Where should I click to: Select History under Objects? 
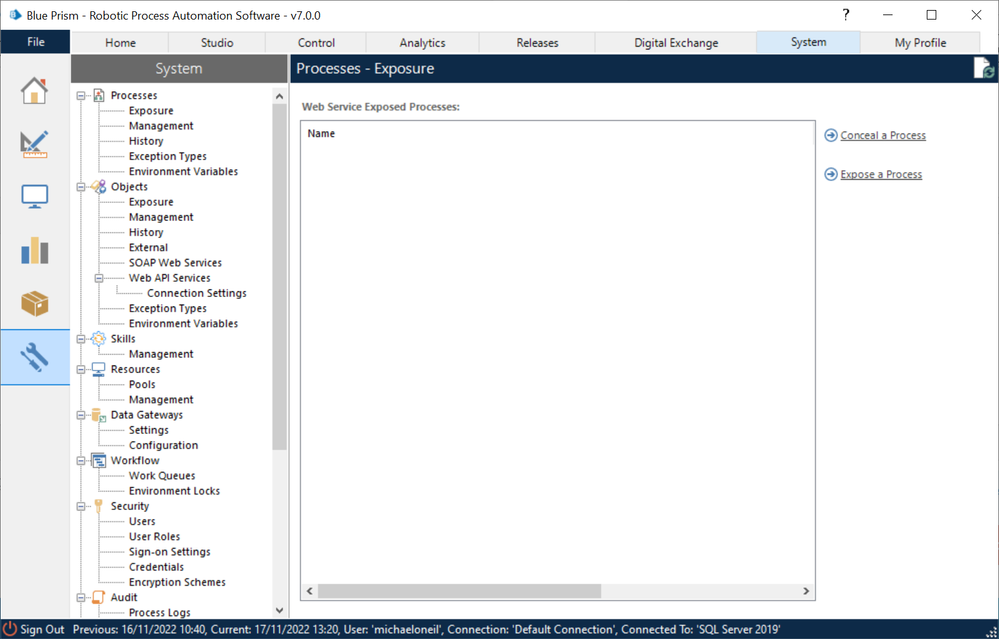pos(146,233)
